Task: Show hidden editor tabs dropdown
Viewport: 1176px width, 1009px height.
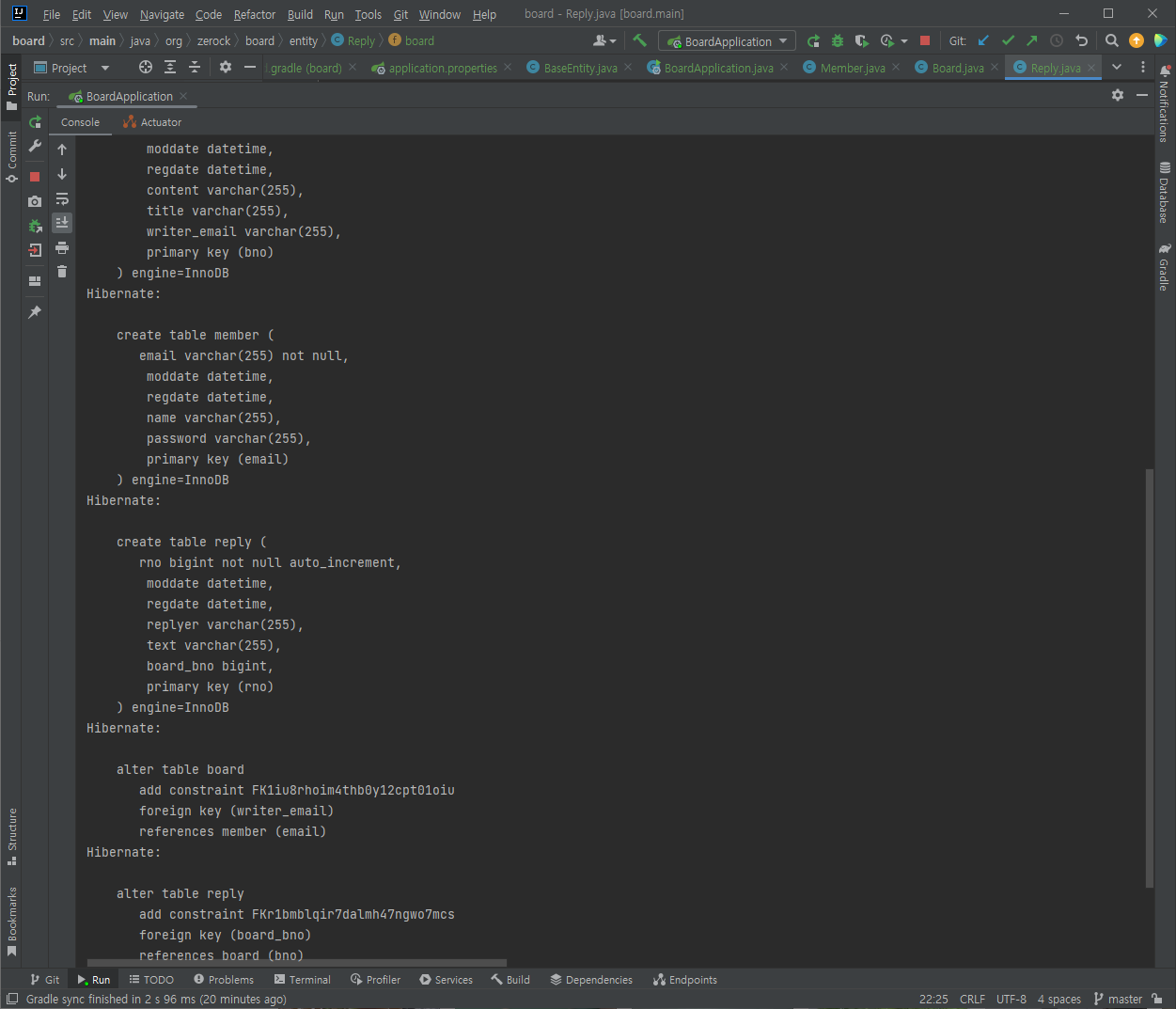Action: (1117, 67)
